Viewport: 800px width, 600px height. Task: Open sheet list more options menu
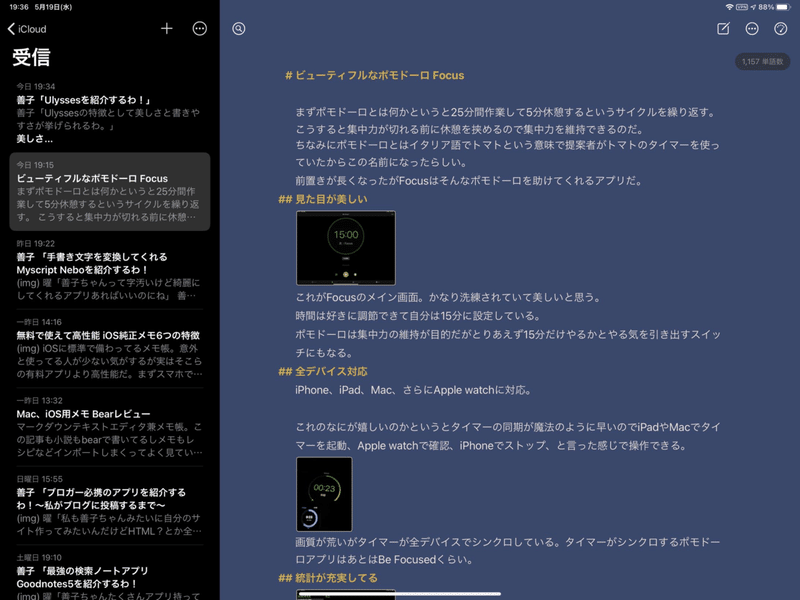pos(199,29)
